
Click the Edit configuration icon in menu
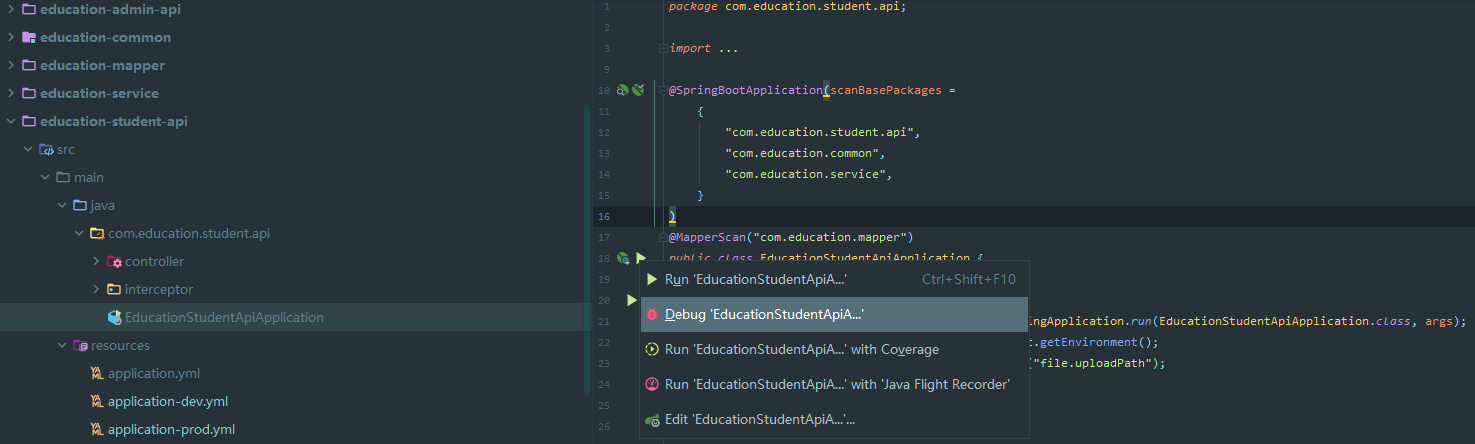click(652, 420)
